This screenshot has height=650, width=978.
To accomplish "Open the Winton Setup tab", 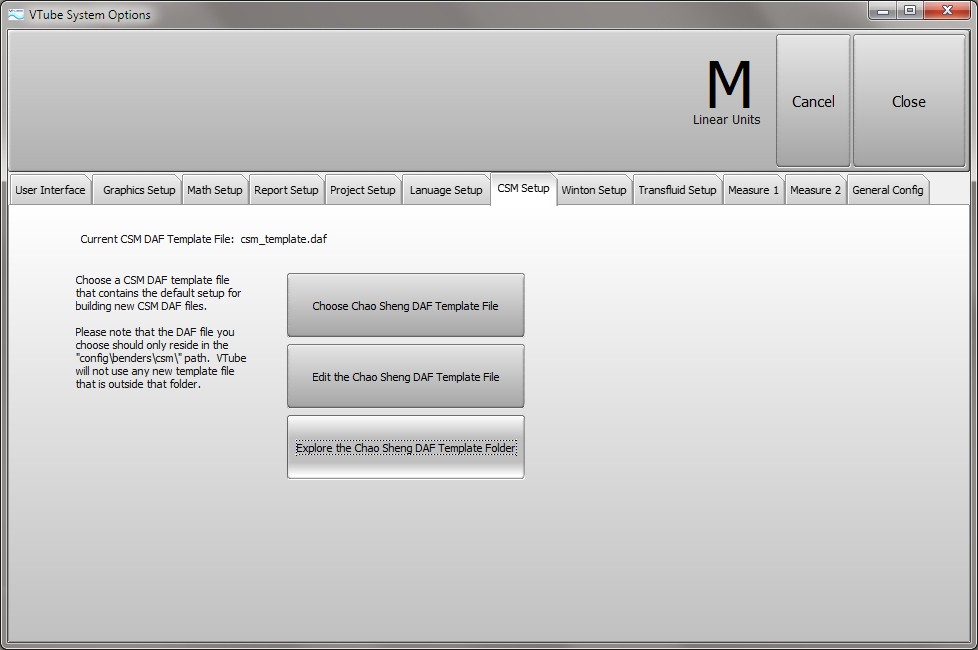I will click(x=593, y=190).
